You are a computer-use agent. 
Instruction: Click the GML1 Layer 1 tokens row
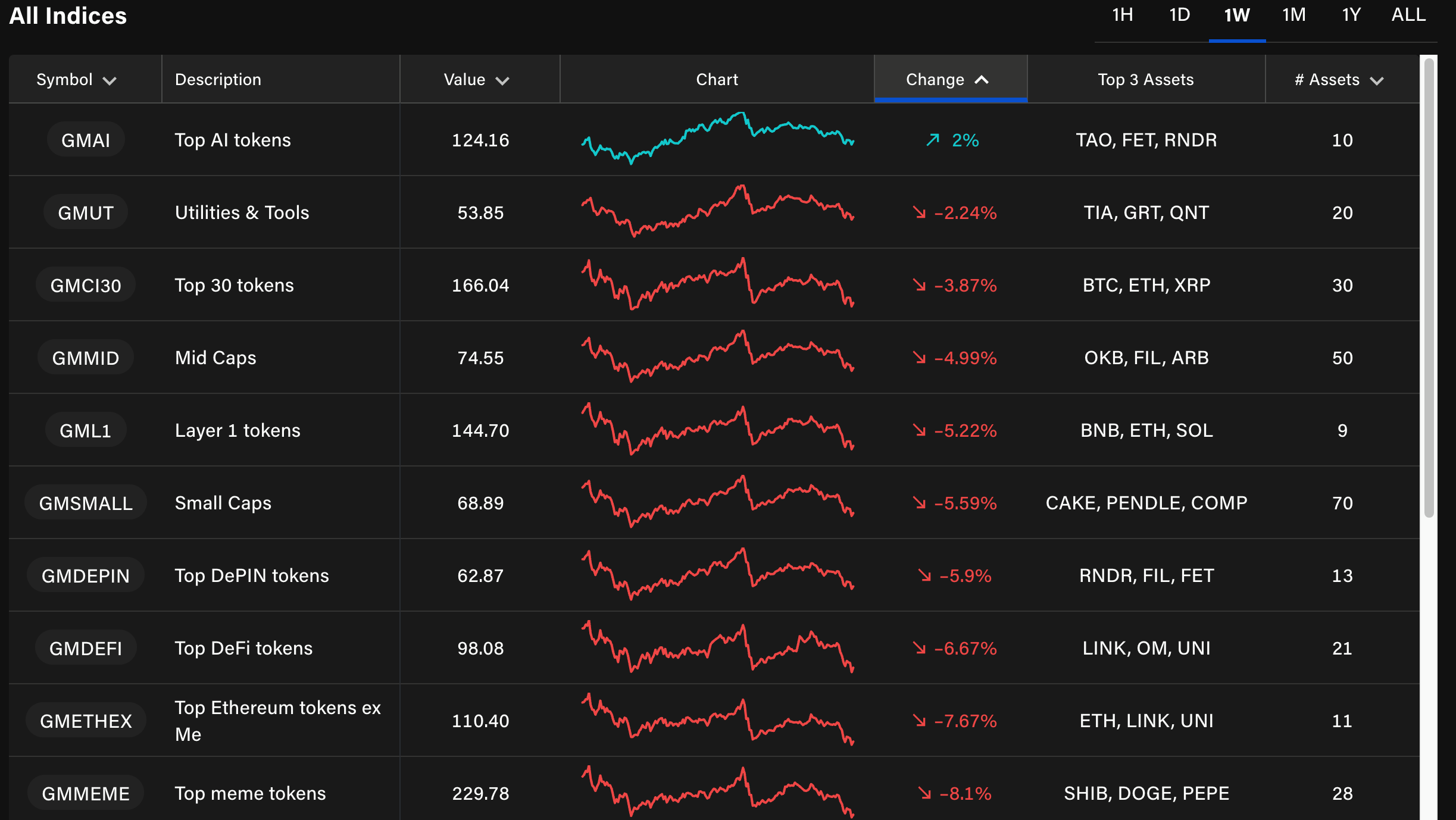pyautogui.click(x=238, y=430)
